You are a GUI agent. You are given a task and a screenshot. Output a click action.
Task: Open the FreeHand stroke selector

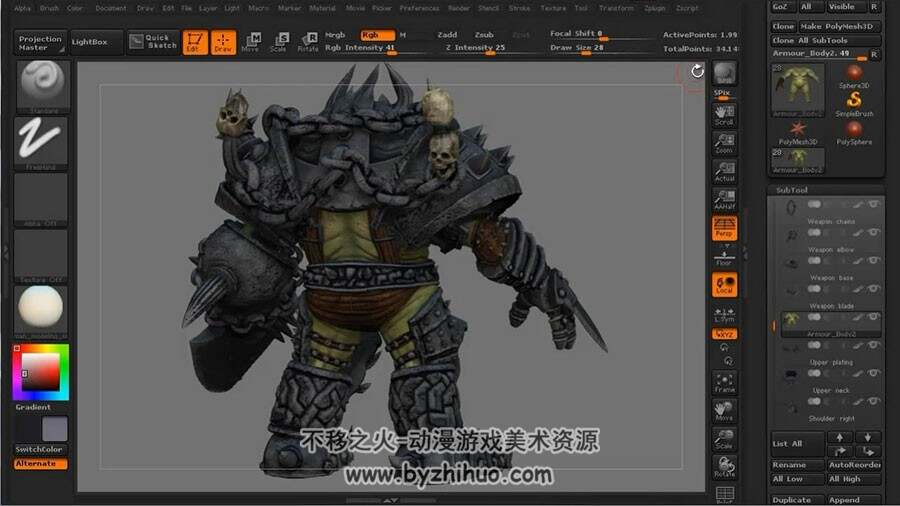[40, 143]
